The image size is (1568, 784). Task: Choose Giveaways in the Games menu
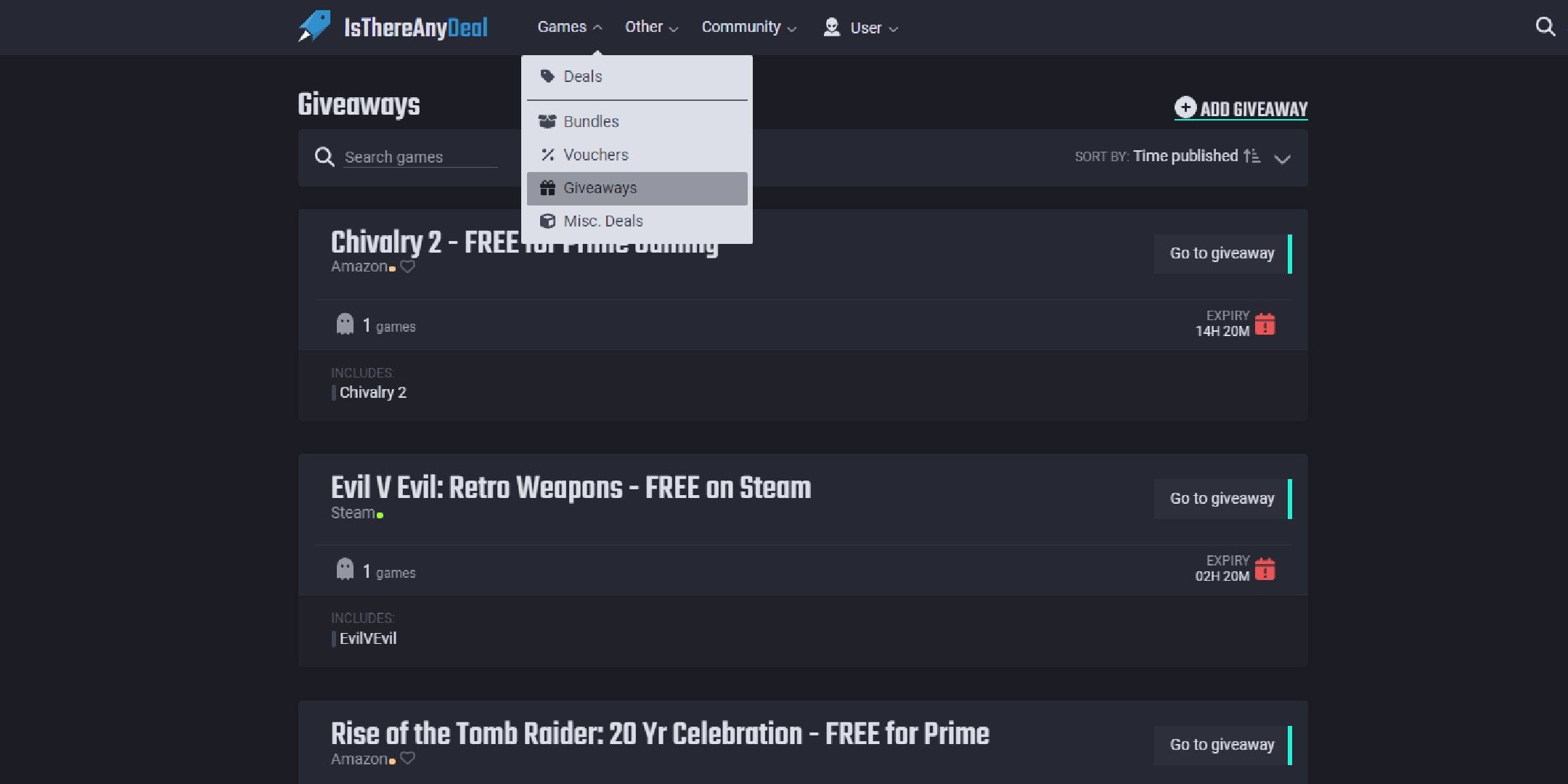point(637,188)
